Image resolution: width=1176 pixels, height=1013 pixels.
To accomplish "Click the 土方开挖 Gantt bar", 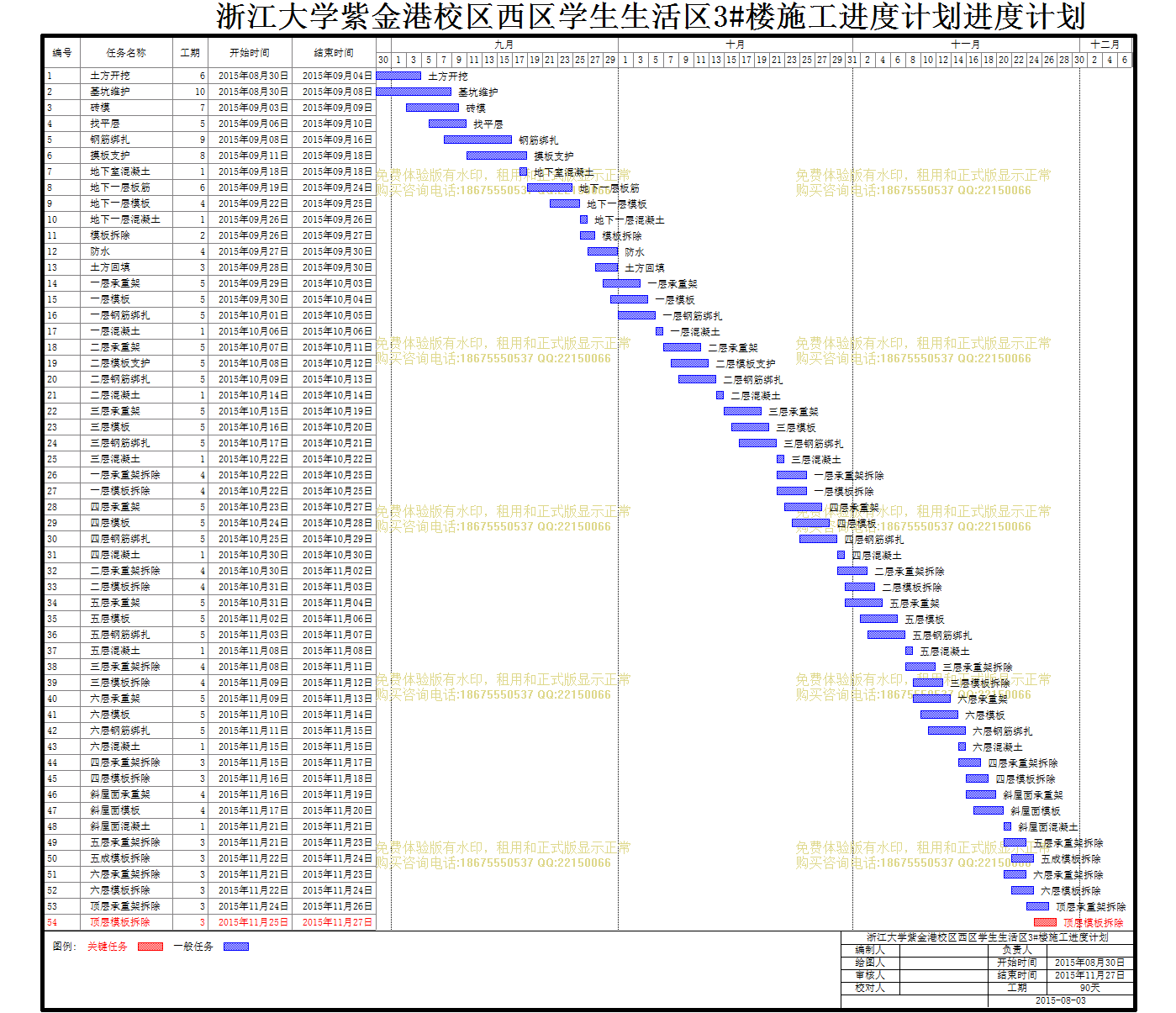I will [398, 76].
